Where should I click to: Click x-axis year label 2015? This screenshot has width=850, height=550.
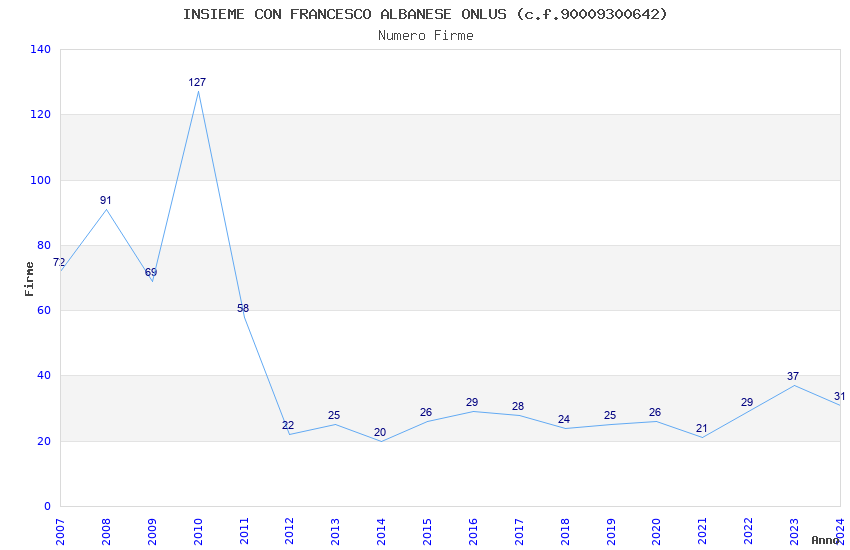point(427,532)
